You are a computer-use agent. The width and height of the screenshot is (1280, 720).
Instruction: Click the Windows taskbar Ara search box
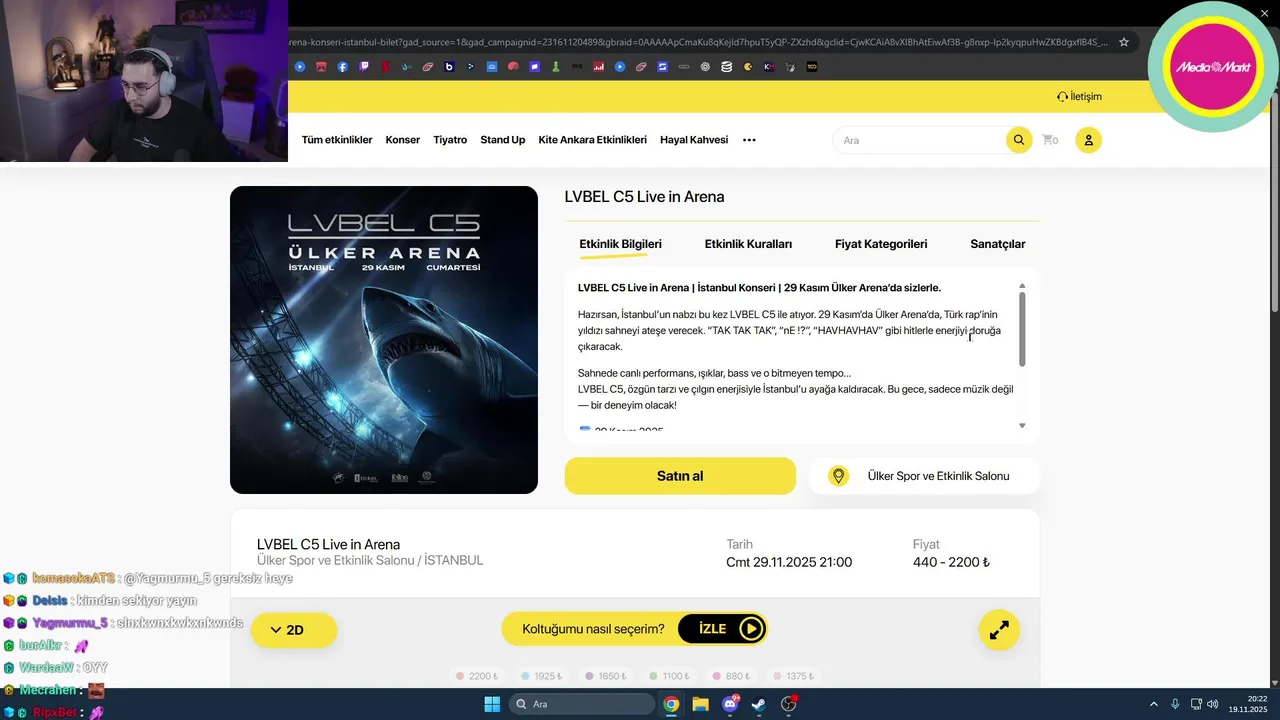pyautogui.click(x=582, y=704)
